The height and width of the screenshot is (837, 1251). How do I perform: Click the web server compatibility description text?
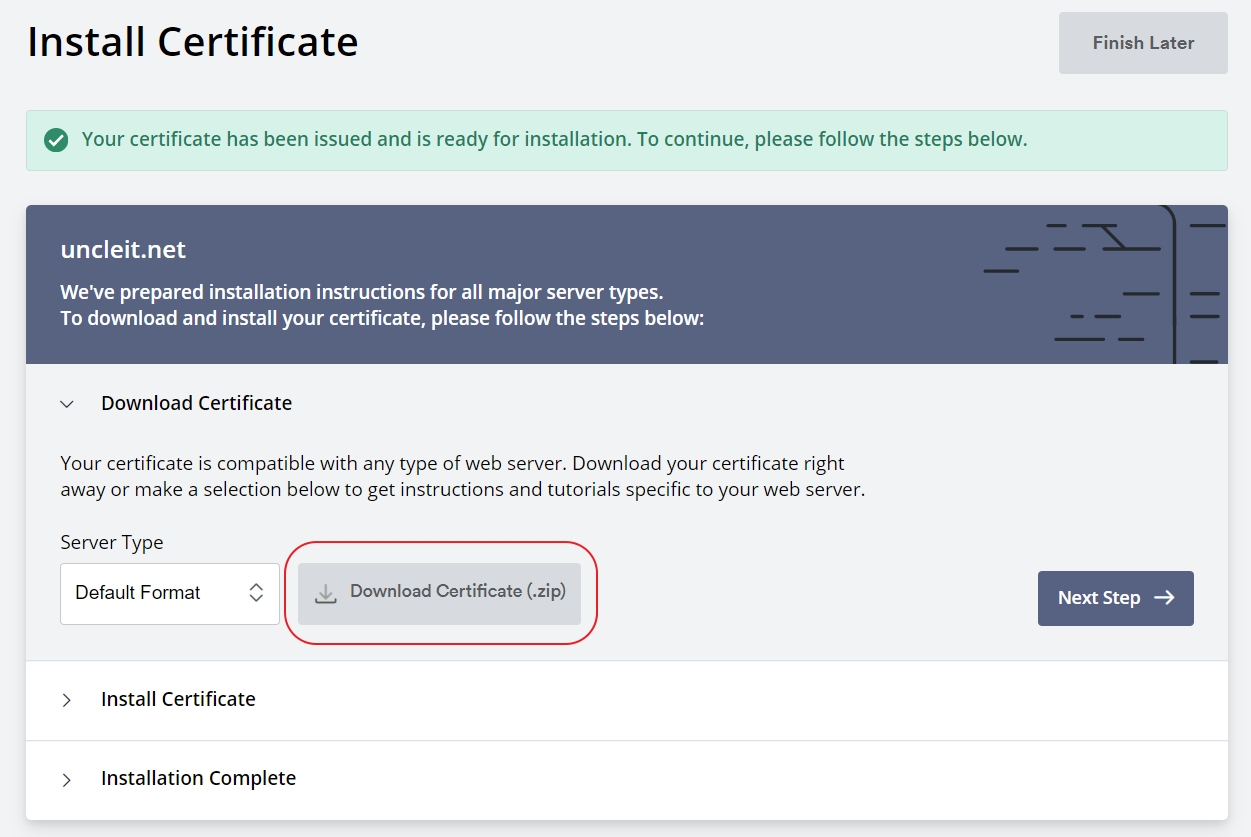point(462,477)
